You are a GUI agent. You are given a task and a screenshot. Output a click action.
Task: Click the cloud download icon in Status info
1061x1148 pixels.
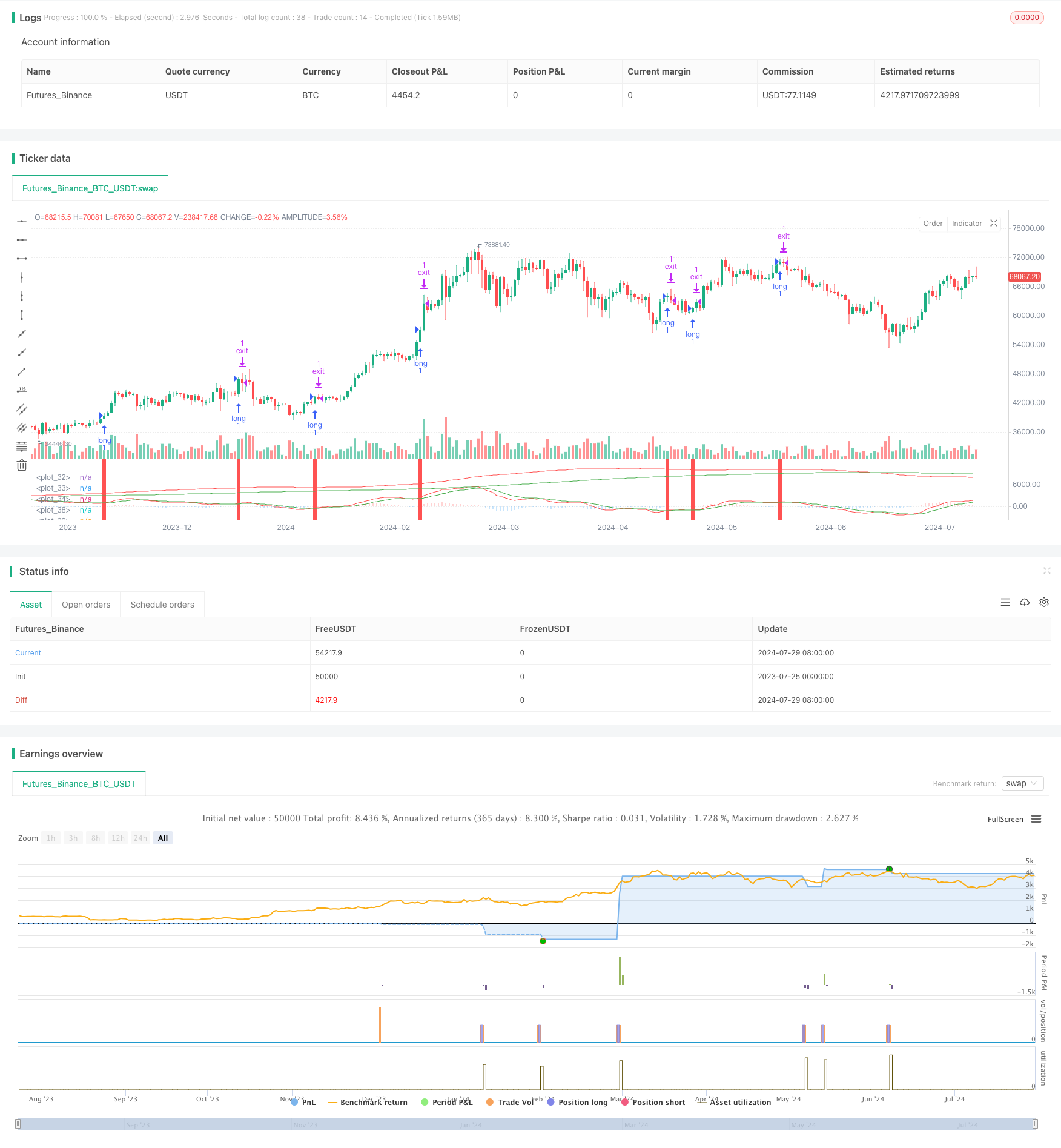[x=1025, y=602]
